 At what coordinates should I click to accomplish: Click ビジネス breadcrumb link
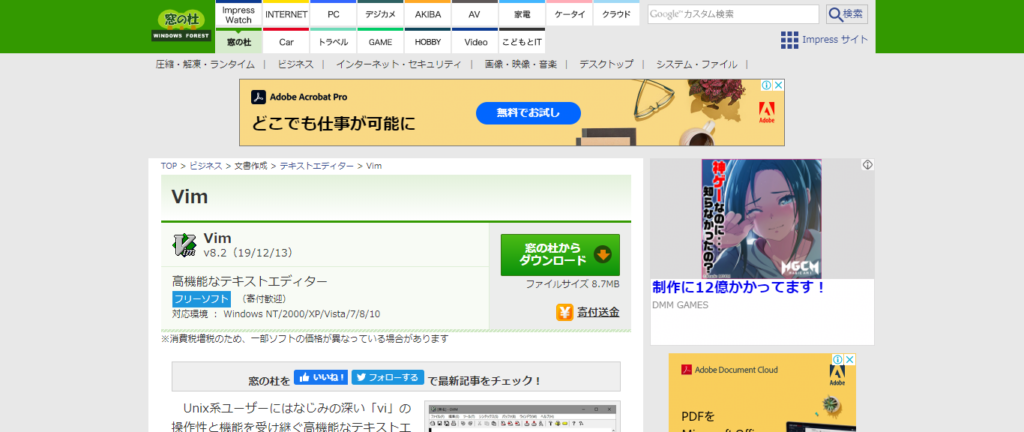(x=206, y=166)
